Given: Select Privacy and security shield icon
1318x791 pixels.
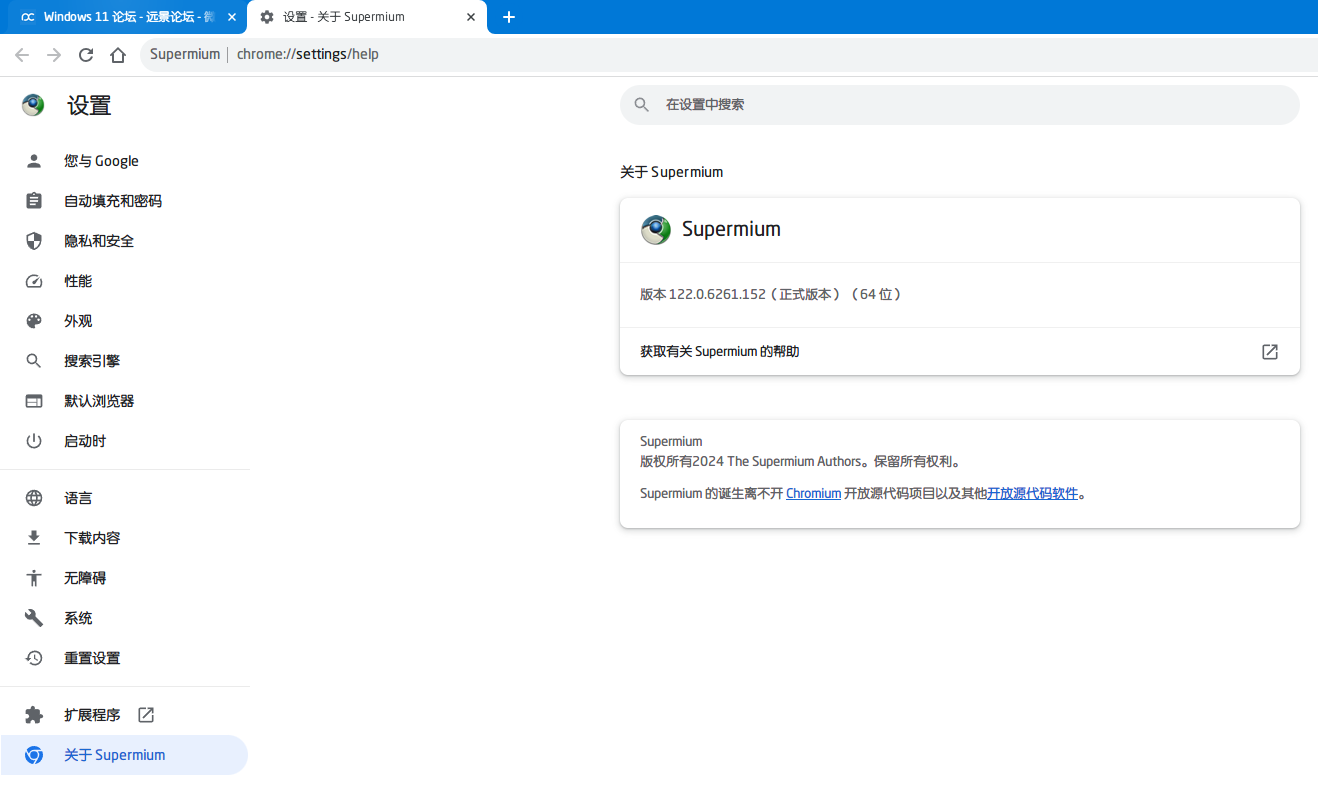Looking at the screenshot, I should [34, 241].
